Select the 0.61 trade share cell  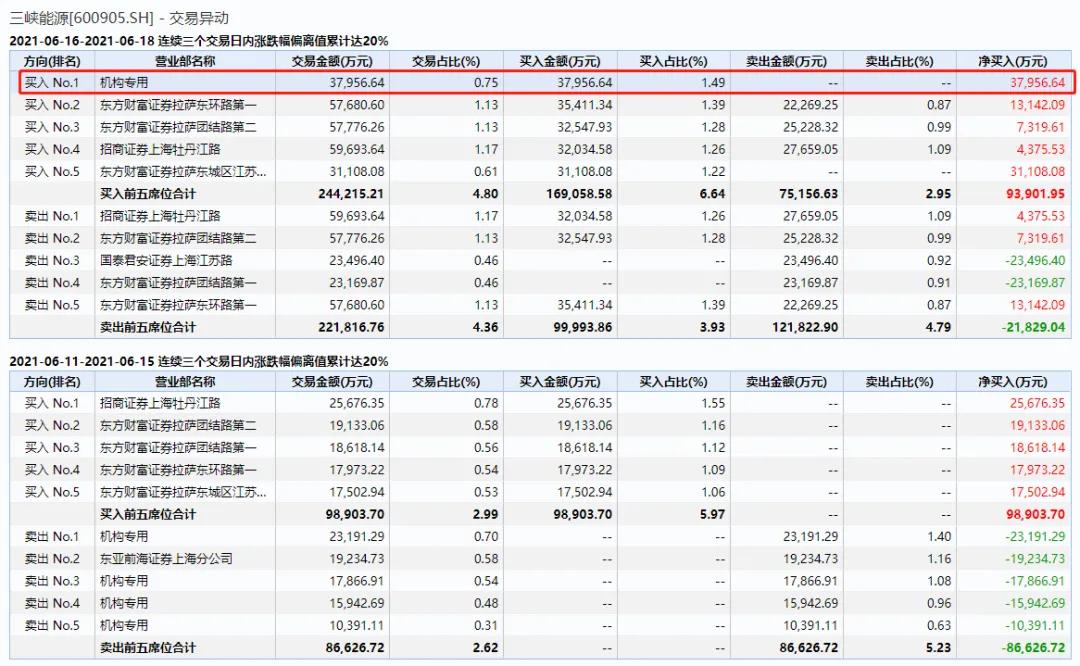tap(486, 171)
